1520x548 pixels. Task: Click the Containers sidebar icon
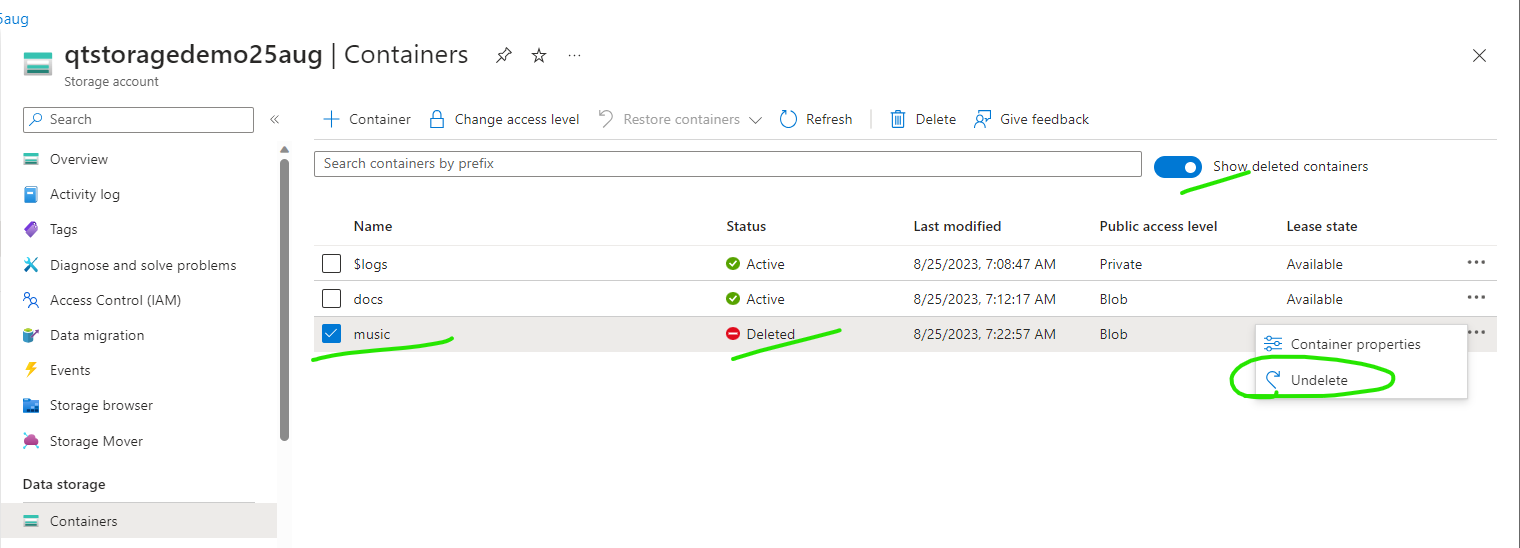tap(32, 521)
